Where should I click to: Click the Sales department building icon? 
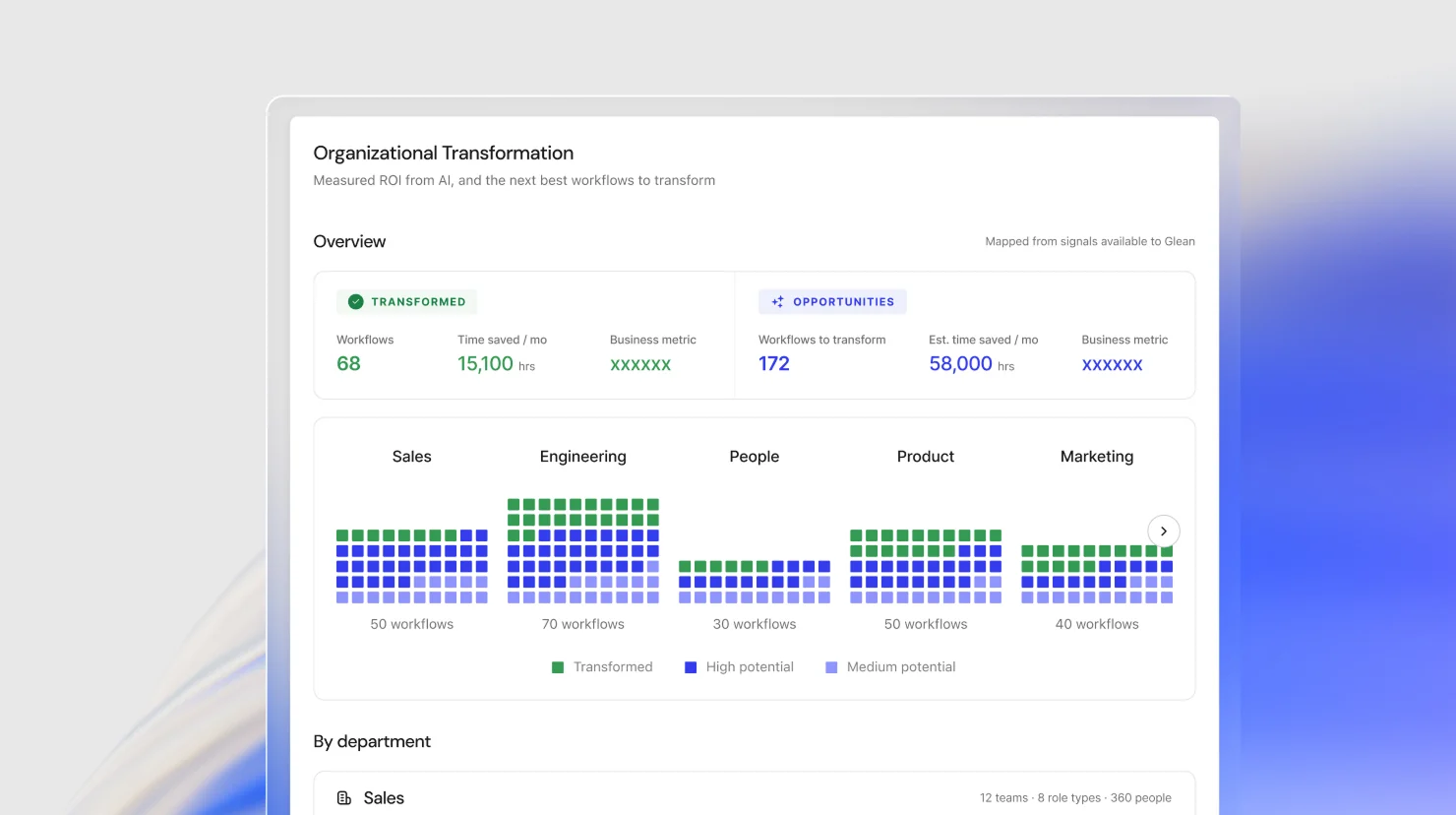344,798
